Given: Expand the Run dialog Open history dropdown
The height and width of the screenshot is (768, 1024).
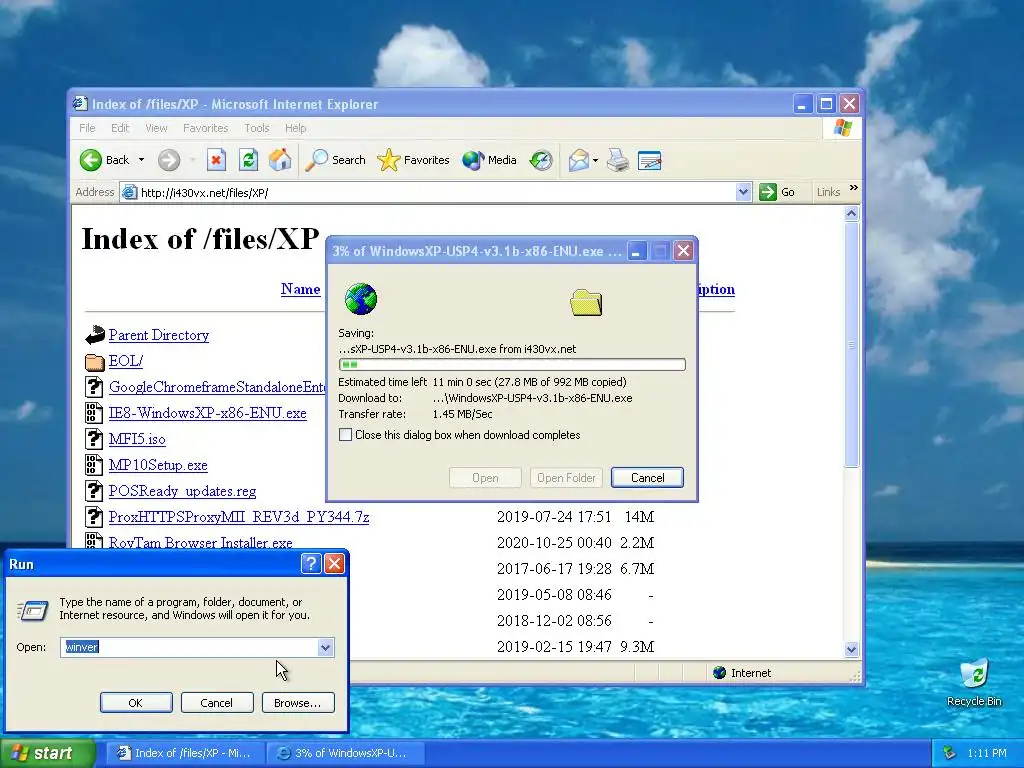Looking at the screenshot, I should (325, 647).
